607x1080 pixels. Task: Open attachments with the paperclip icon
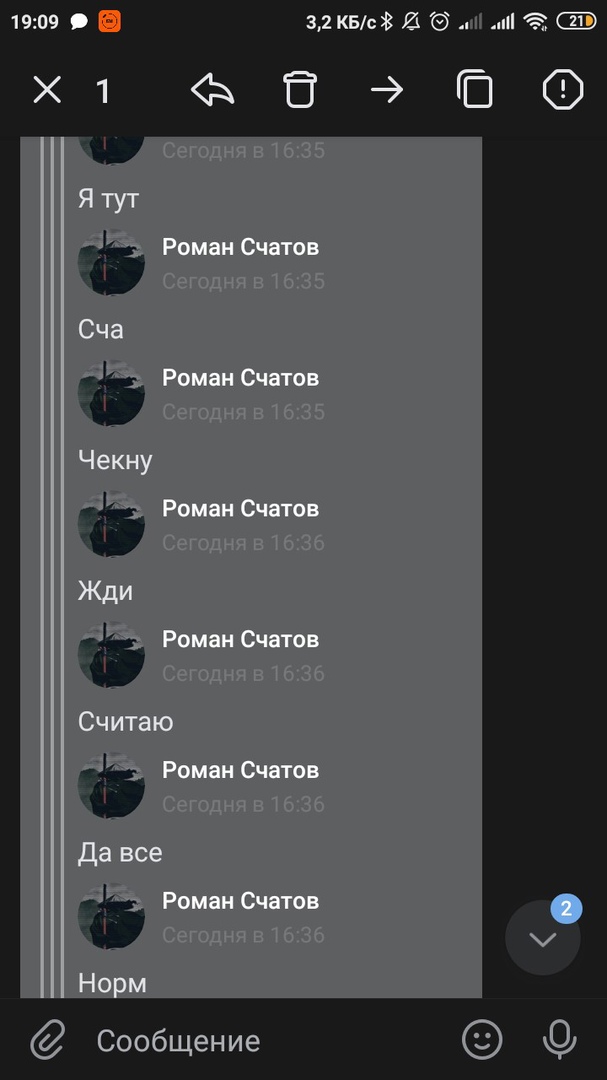click(48, 1039)
